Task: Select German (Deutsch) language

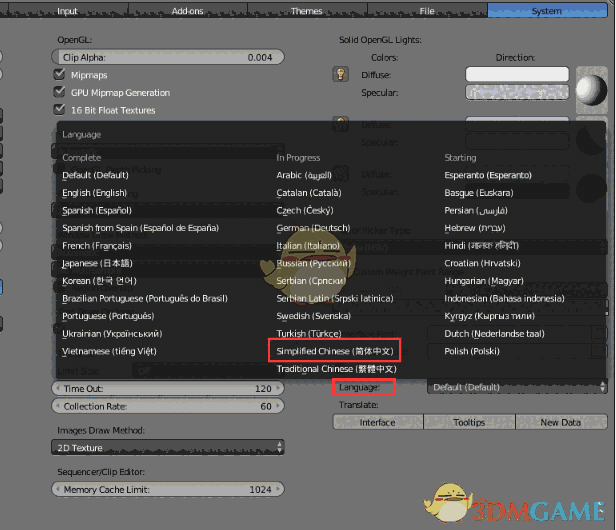Action: click(x=313, y=228)
